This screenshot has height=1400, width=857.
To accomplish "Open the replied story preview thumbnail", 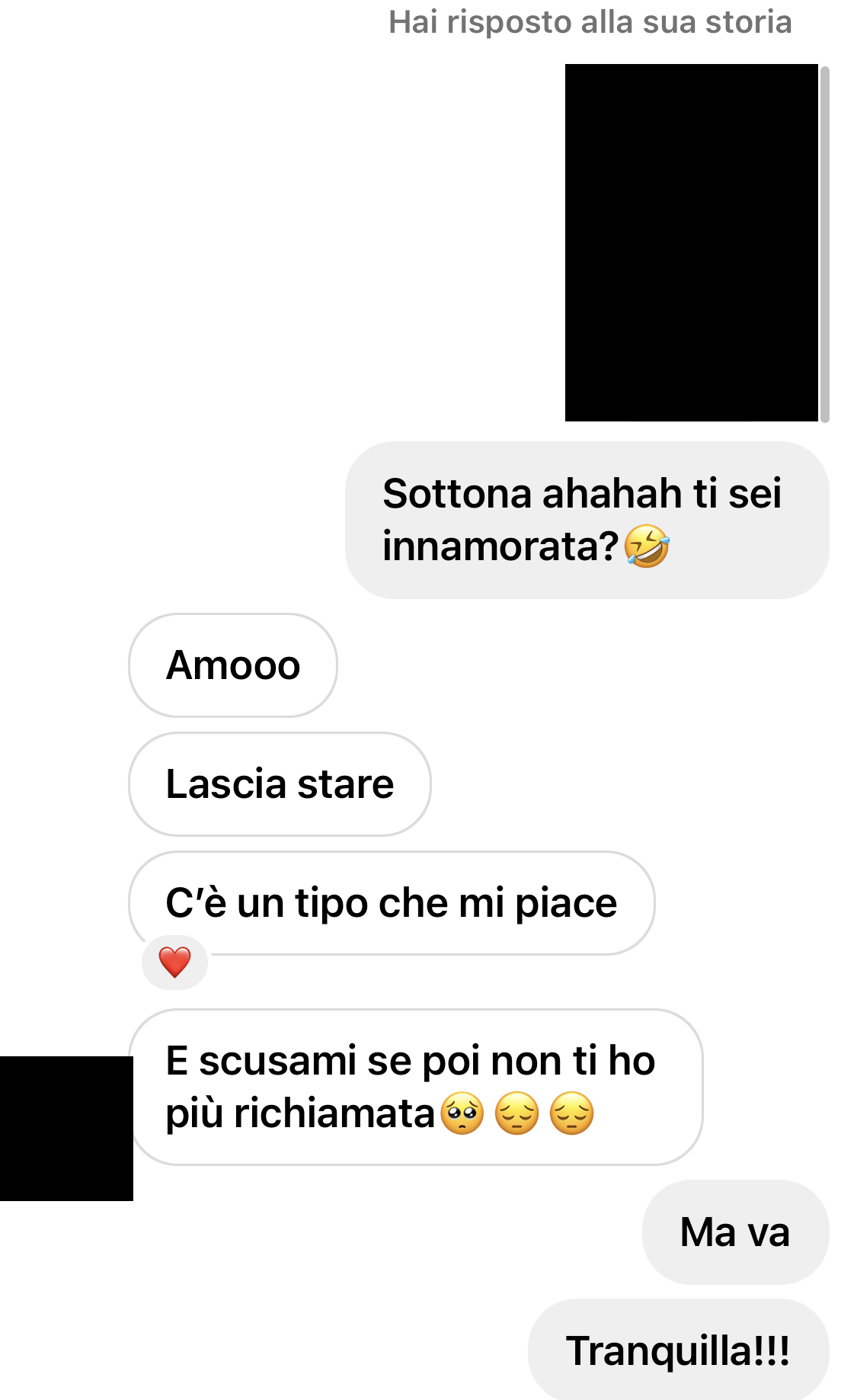I will coord(692,242).
